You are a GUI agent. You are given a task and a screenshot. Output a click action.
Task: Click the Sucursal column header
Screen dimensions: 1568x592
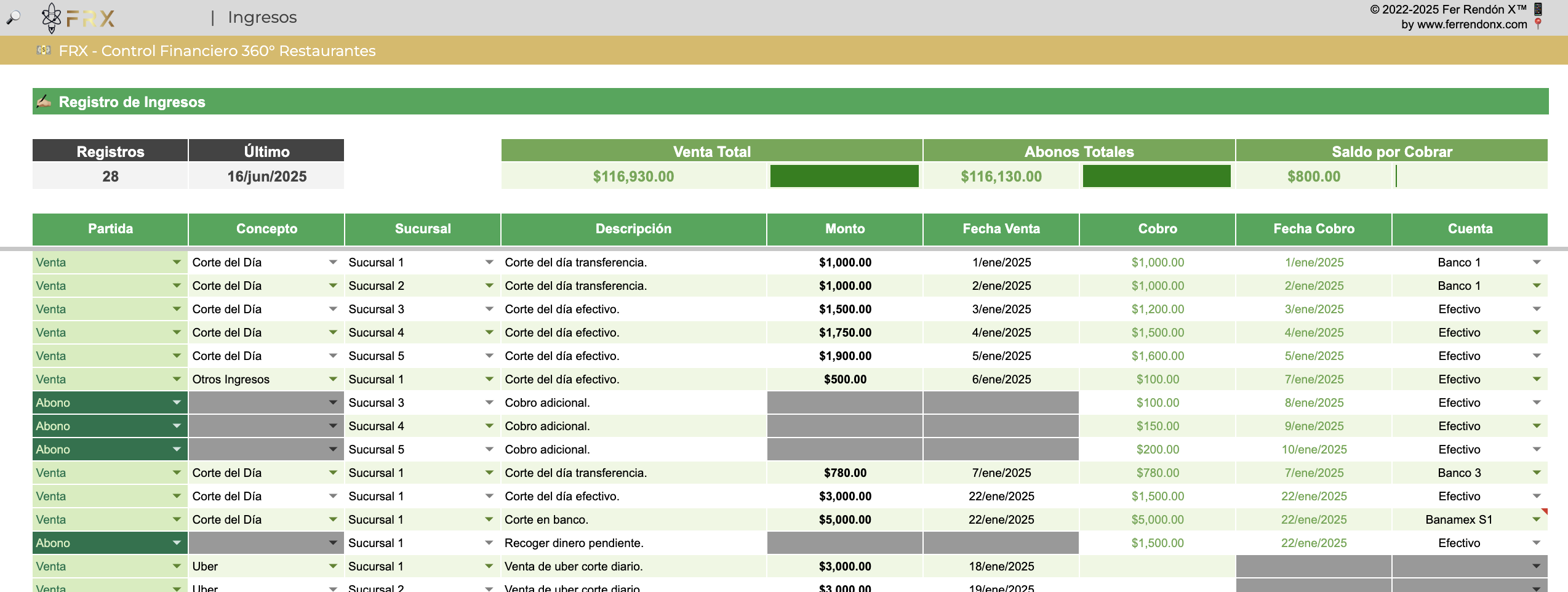click(423, 229)
